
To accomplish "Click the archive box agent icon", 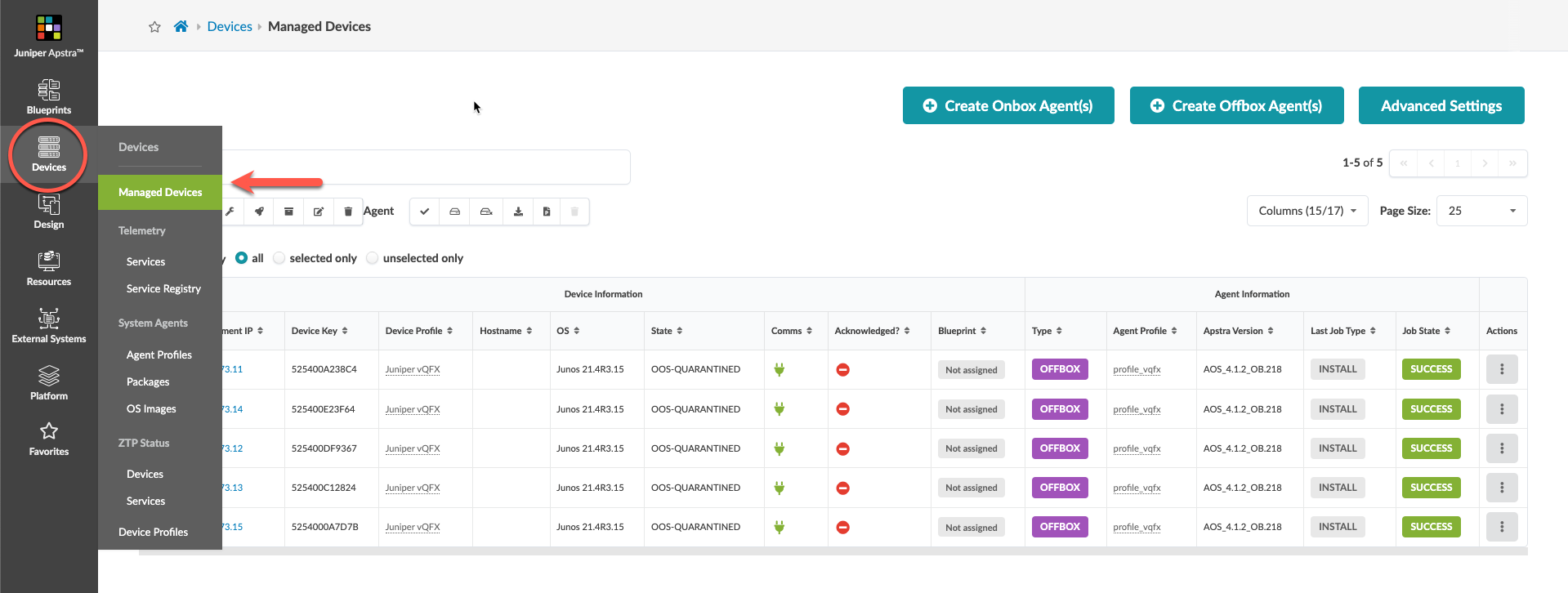I will (288, 212).
